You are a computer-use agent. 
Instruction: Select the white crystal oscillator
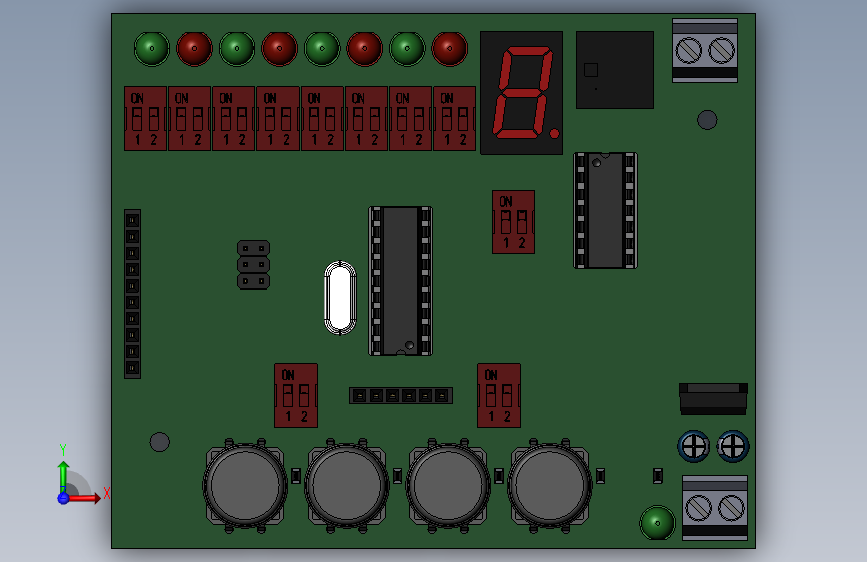[x=340, y=298]
